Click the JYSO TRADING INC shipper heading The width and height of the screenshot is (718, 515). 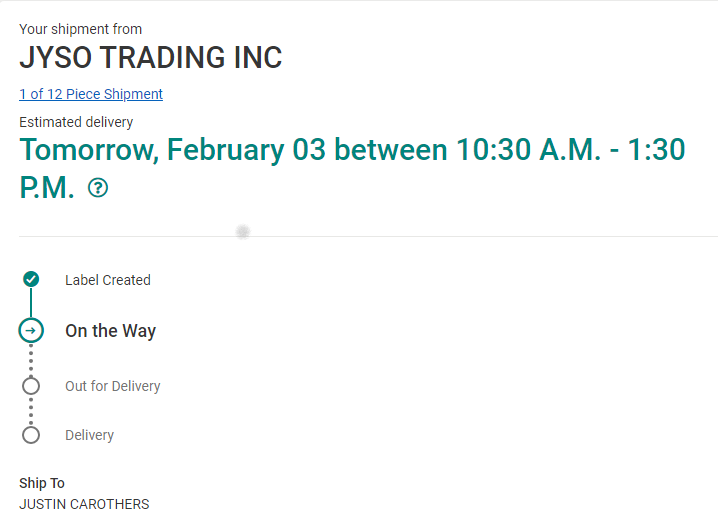click(151, 58)
